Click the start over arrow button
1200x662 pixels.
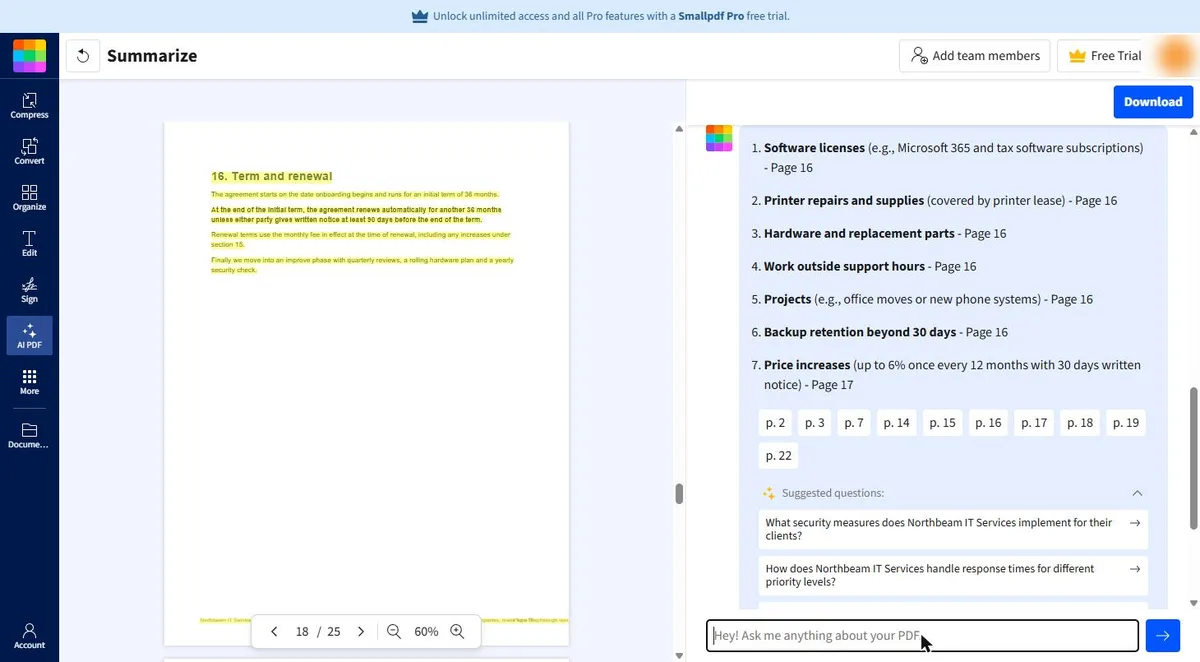83,56
